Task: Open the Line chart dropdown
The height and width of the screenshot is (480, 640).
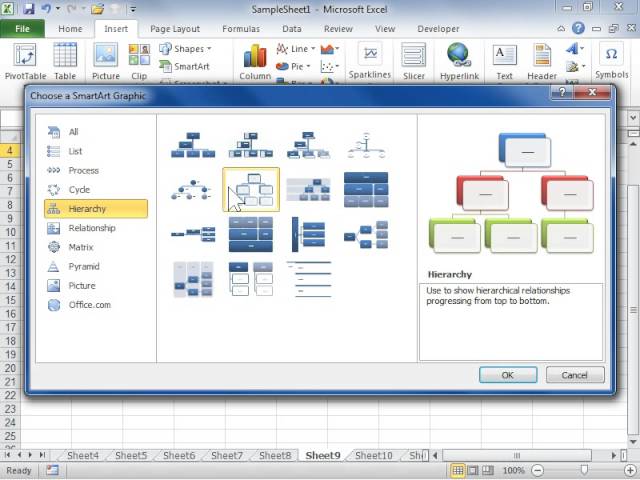Action: click(x=296, y=49)
